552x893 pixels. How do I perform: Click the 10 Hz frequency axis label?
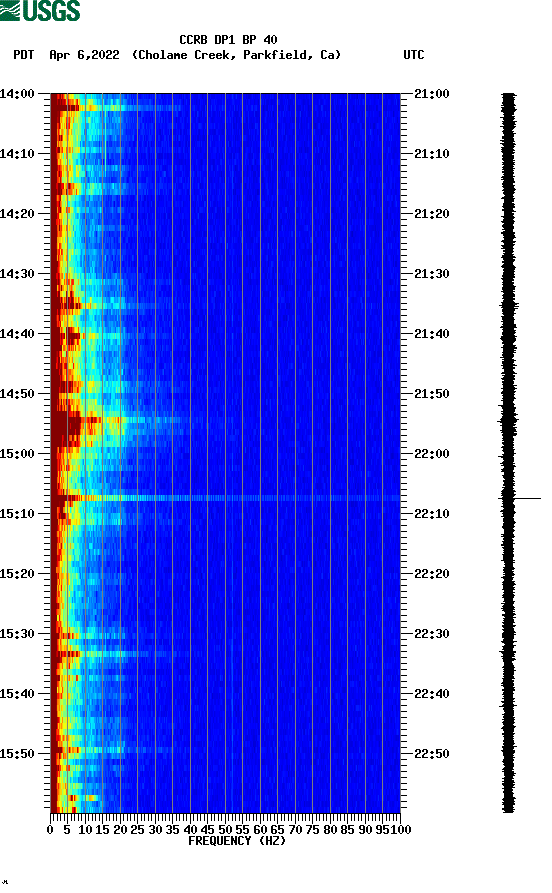tap(85, 830)
